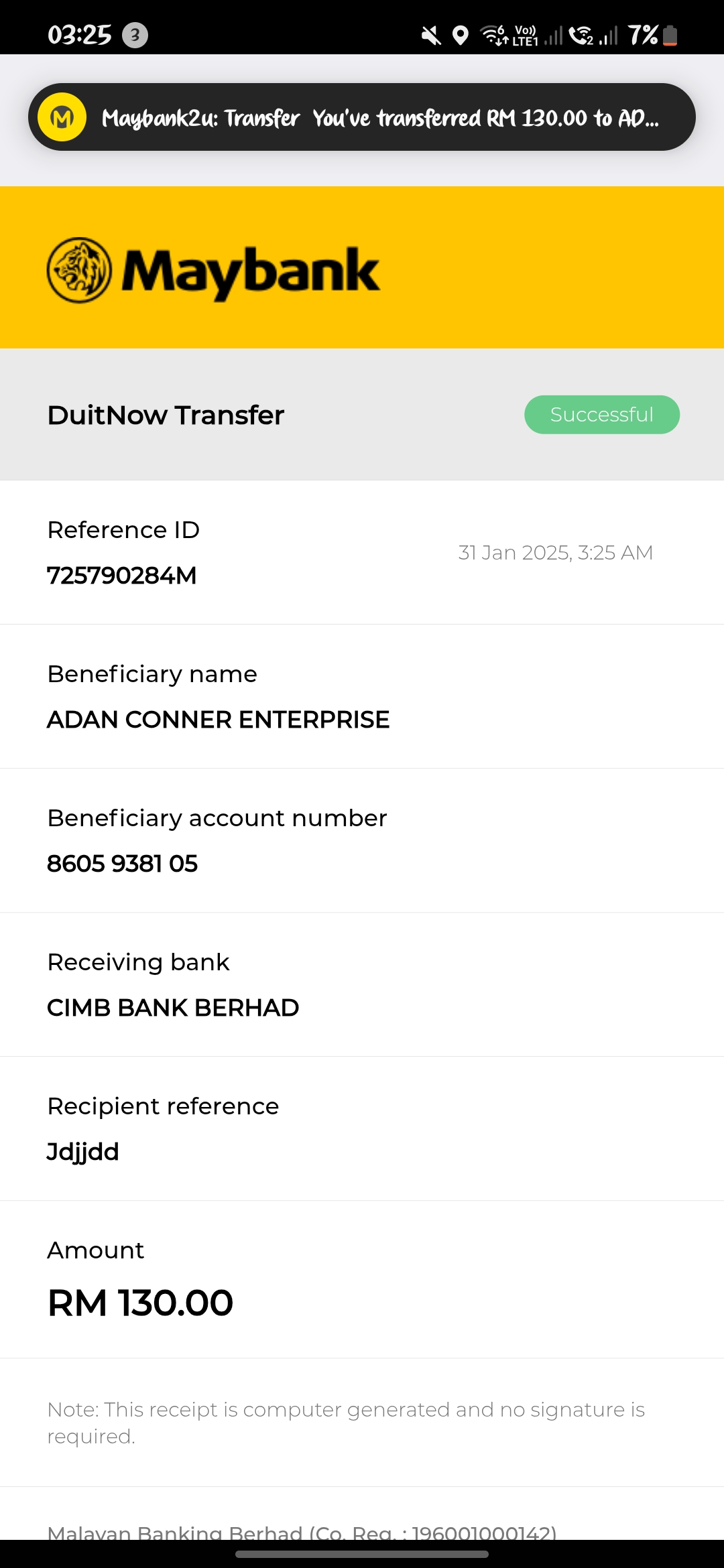Select reference ID 725790284M
724x1568 pixels.
point(122,576)
